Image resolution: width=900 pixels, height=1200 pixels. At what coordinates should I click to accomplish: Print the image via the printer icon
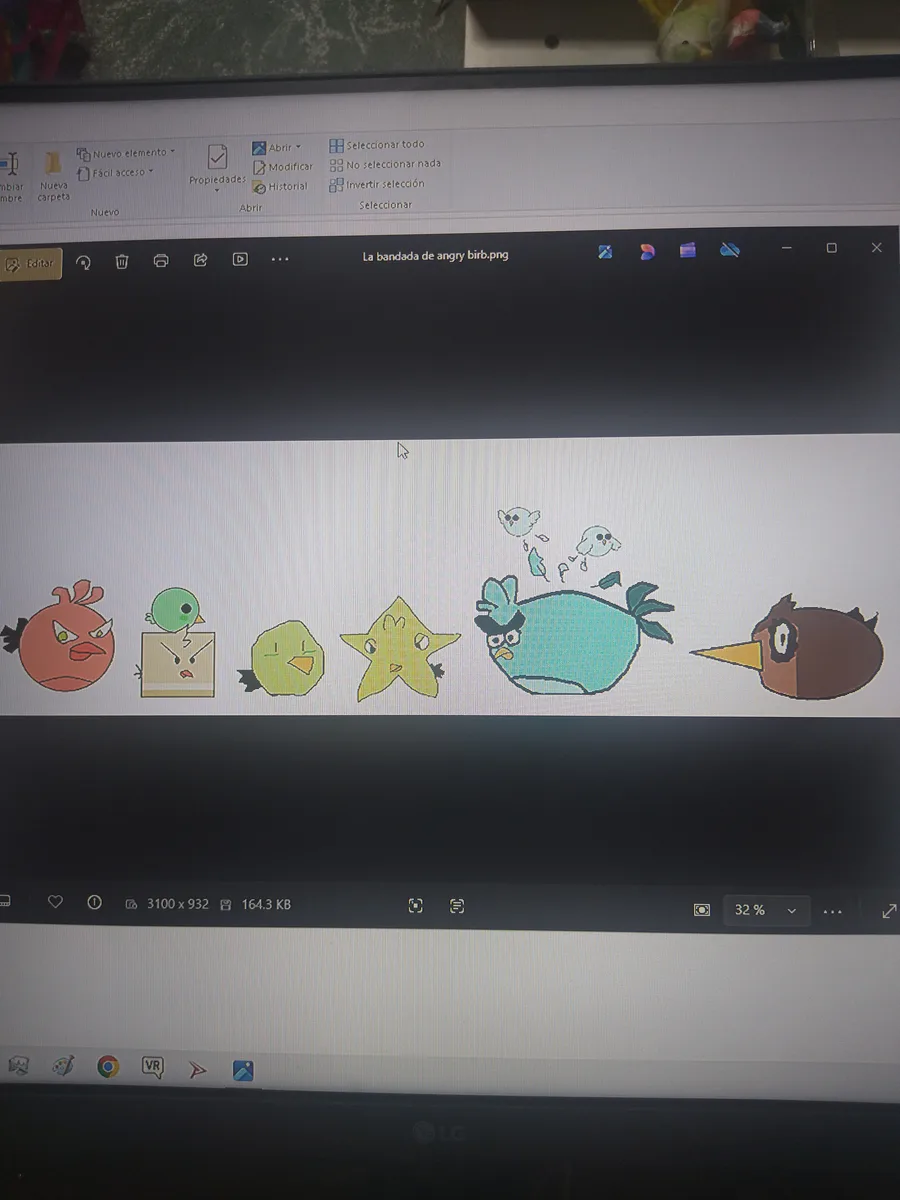pos(161,261)
